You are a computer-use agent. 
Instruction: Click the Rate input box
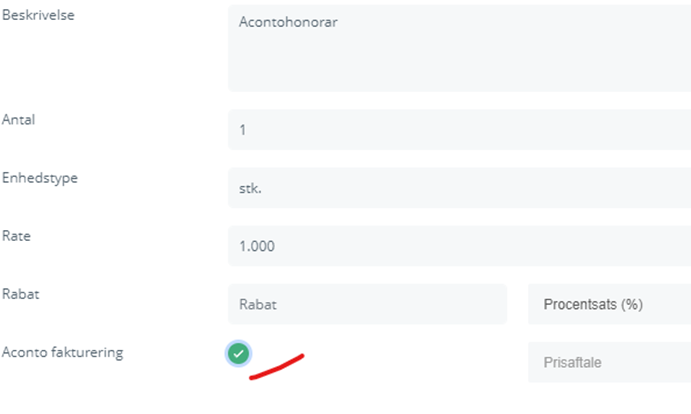(x=460, y=246)
